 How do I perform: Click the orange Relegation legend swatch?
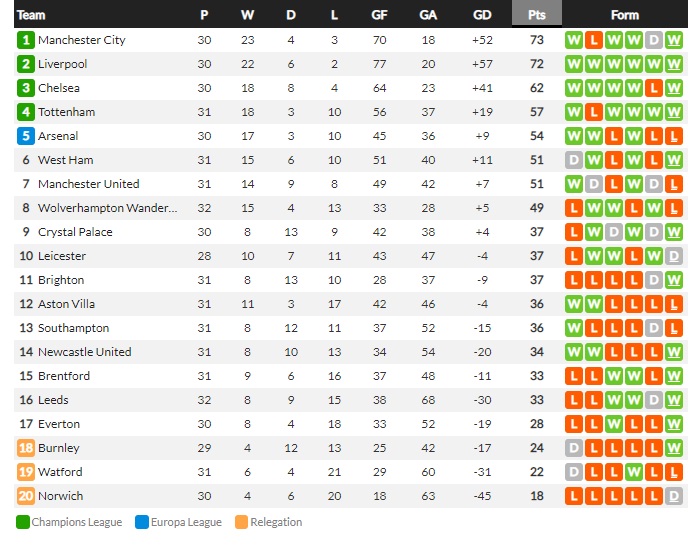click(241, 522)
